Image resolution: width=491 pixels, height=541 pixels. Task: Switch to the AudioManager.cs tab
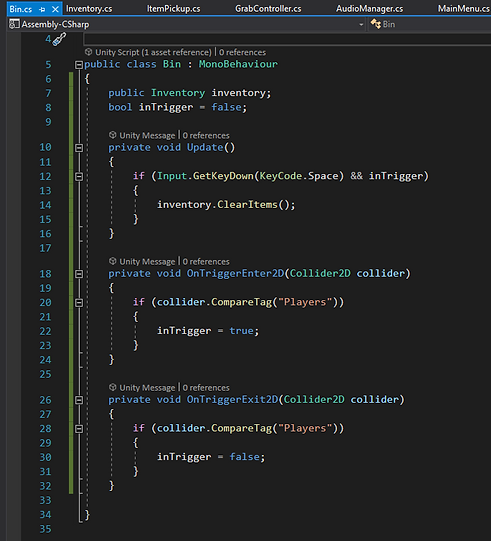pyautogui.click(x=369, y=9)
